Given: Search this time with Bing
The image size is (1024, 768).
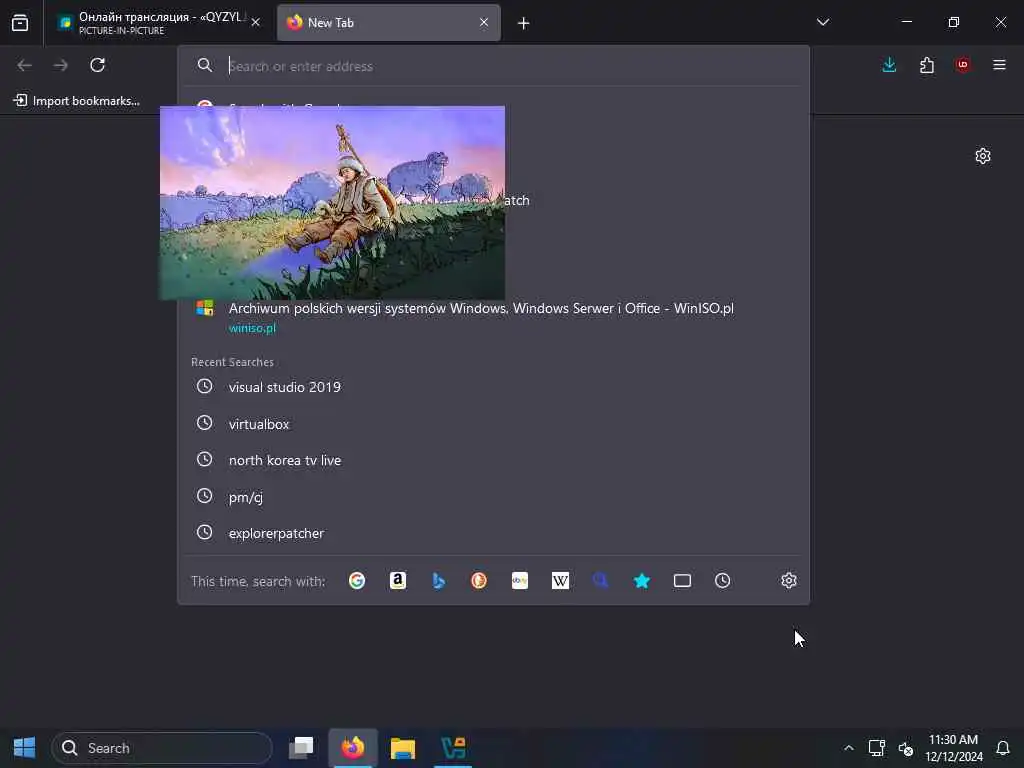Looking at the screenshot, I should [x=438, y=581].
